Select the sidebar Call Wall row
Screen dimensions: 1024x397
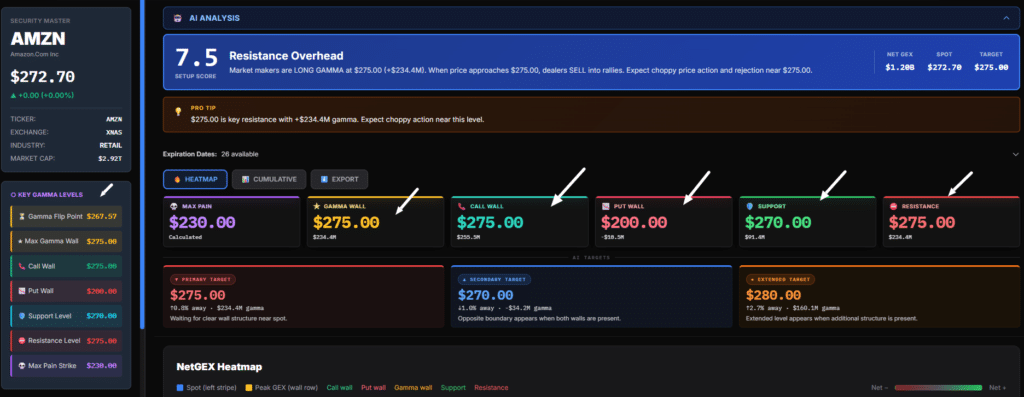66,266
